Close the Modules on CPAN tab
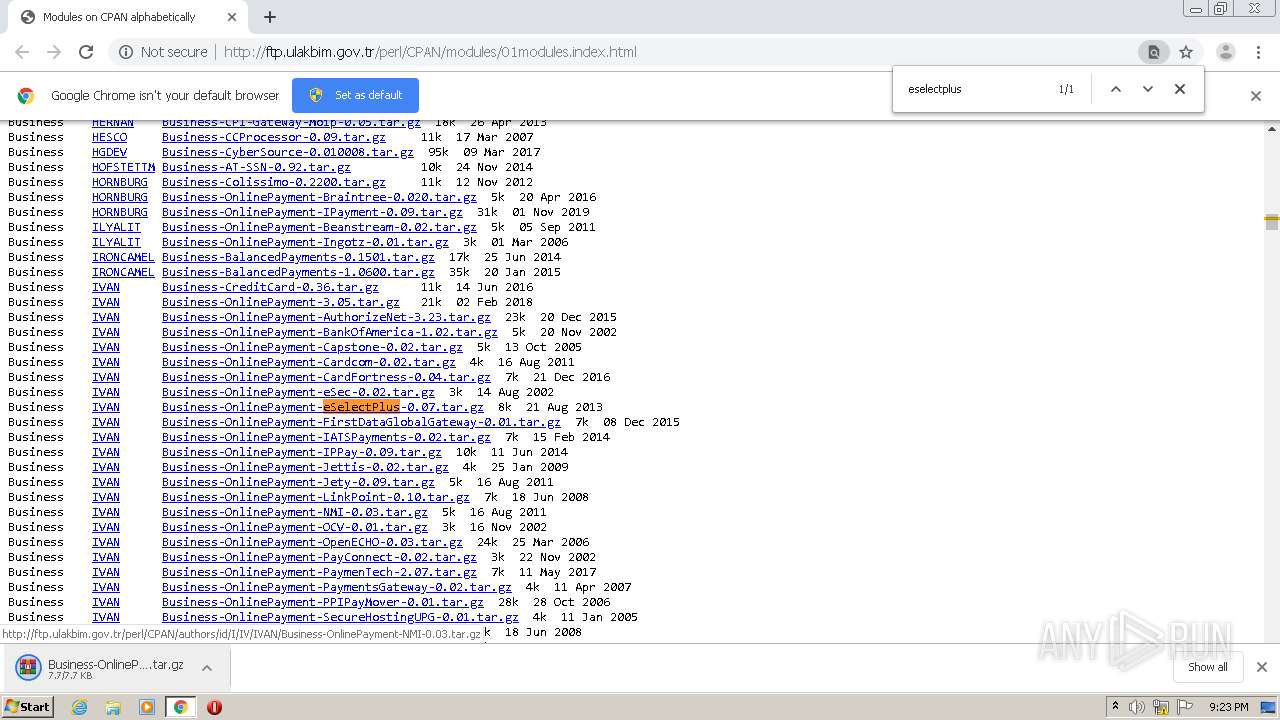This screenshot has height=720, width=1280. [x=232, y=17]
